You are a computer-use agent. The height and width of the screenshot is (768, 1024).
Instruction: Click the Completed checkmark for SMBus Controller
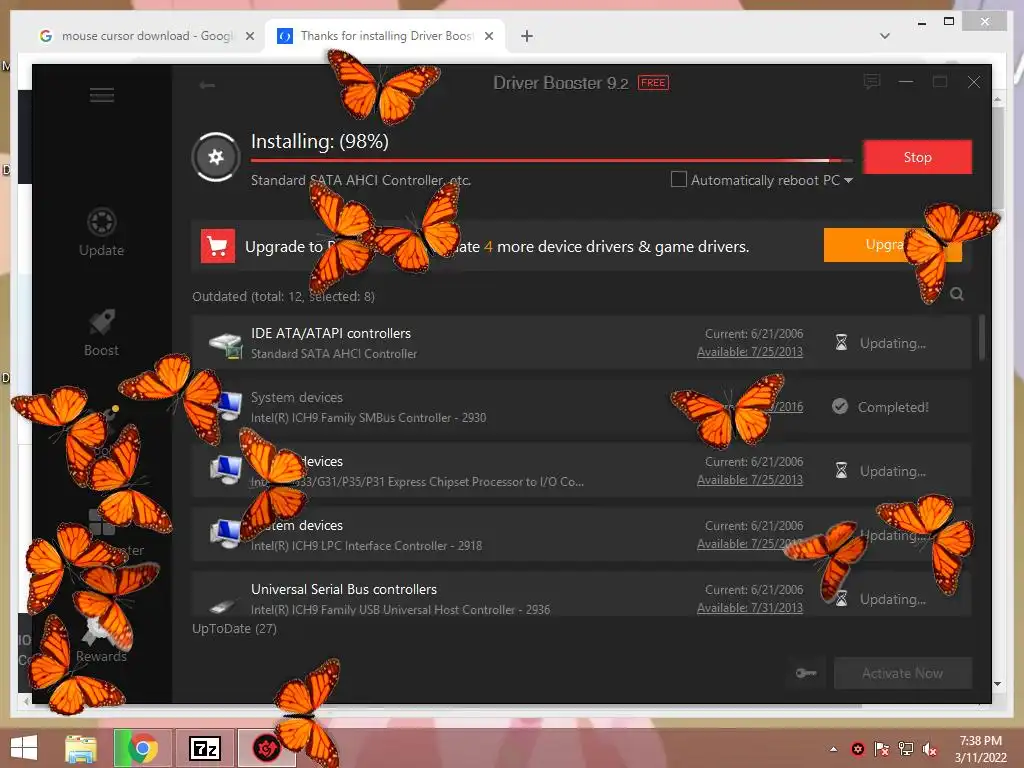click(840, 407)
